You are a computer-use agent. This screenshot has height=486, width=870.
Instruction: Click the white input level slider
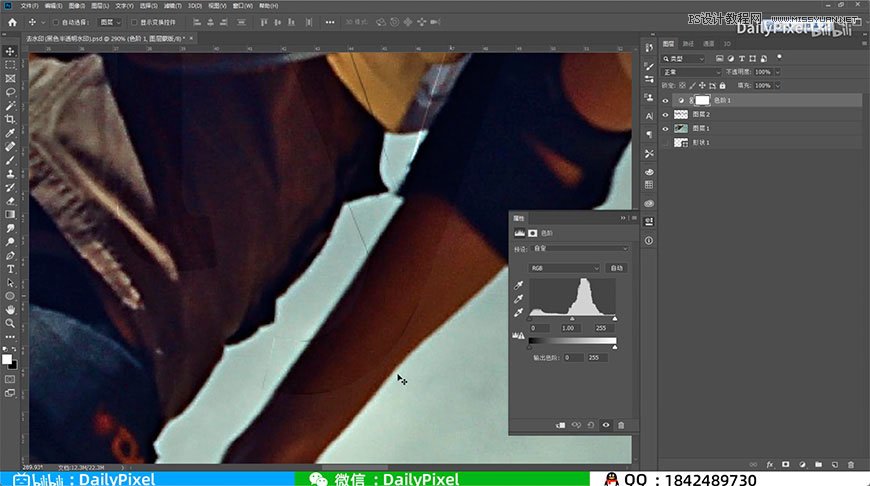coord(615,319)
